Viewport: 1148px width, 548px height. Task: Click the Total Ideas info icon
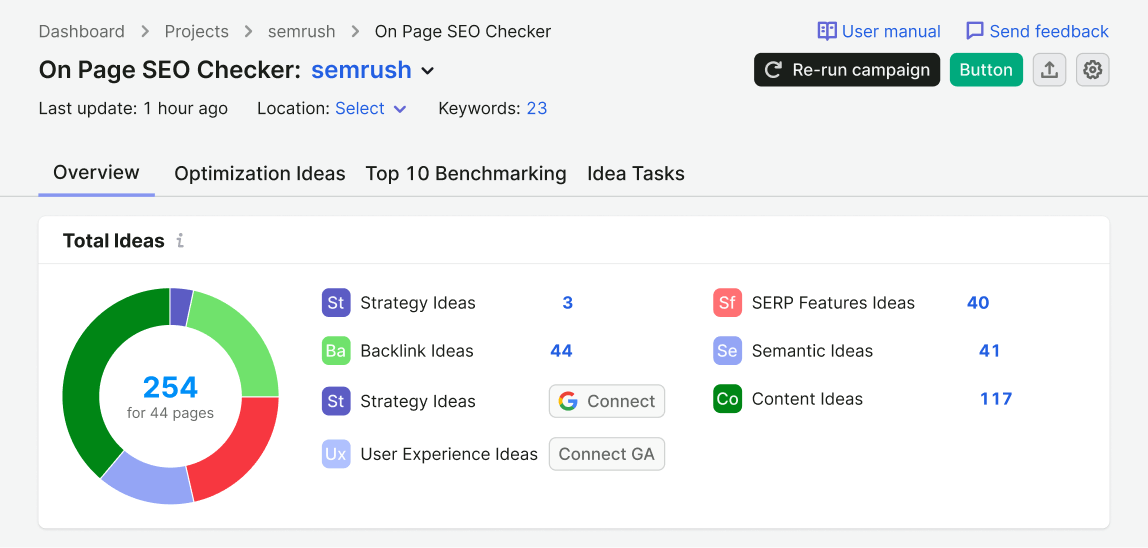coord(180,240)
